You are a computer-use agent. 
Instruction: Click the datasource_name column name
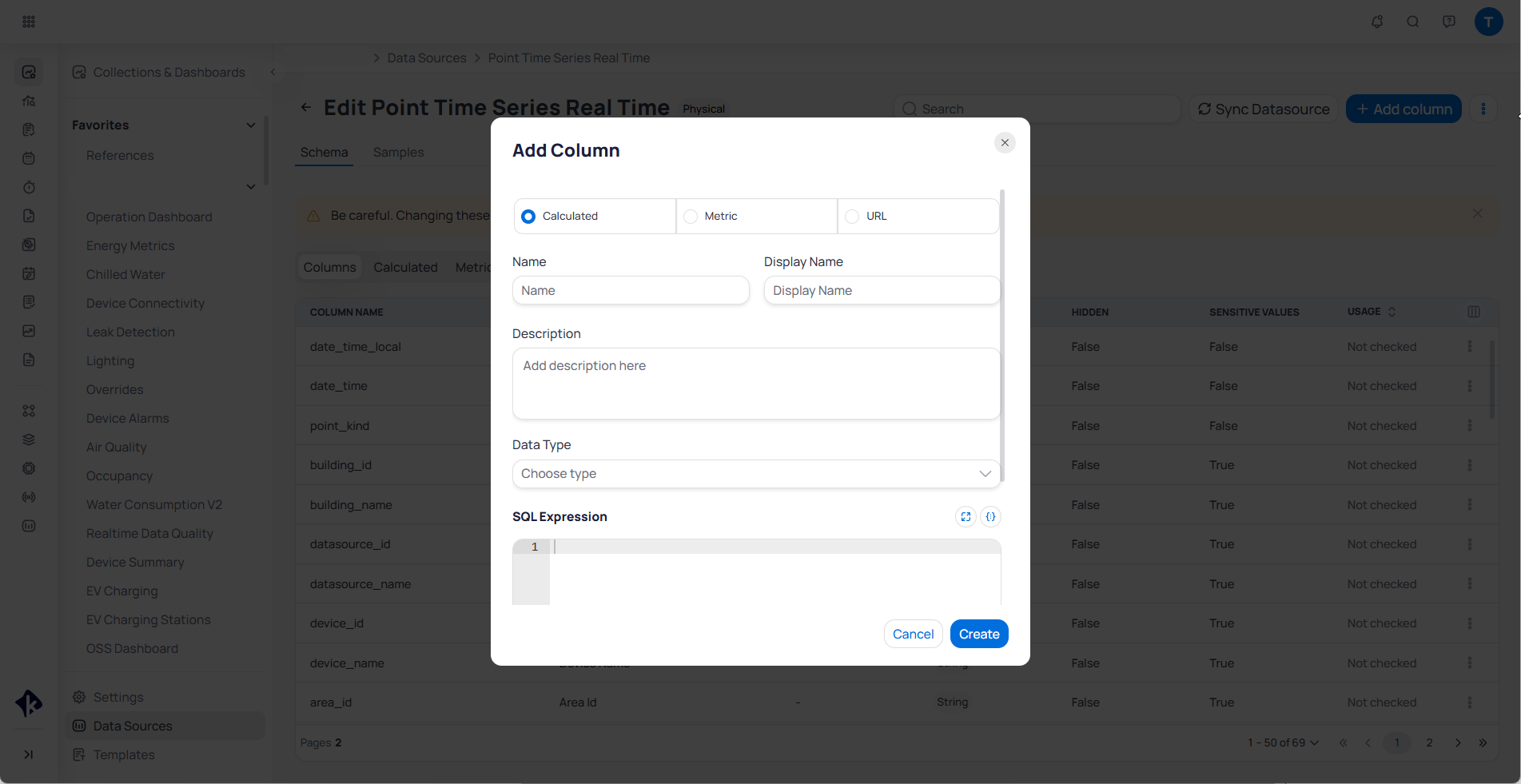(360, 584)
